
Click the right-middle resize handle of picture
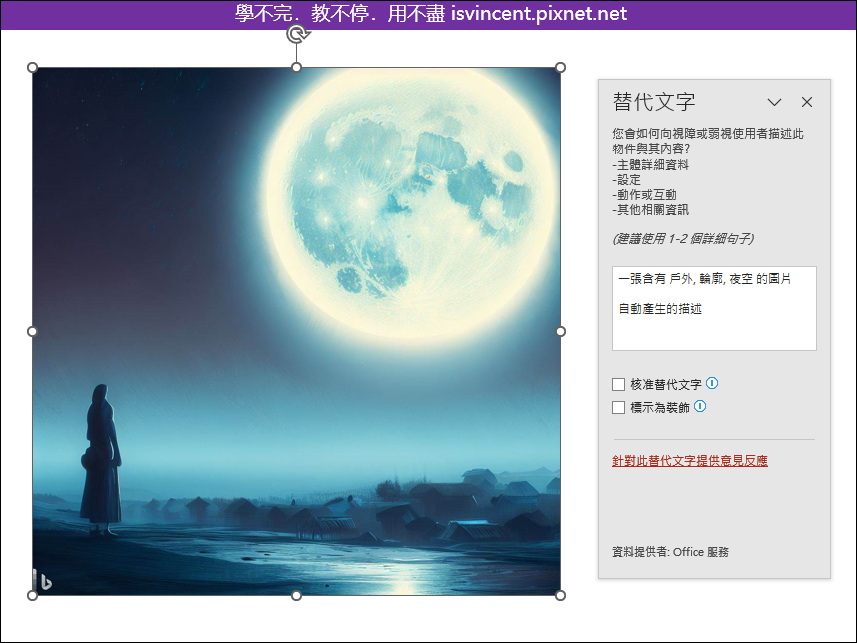click(x=560, y=331)
